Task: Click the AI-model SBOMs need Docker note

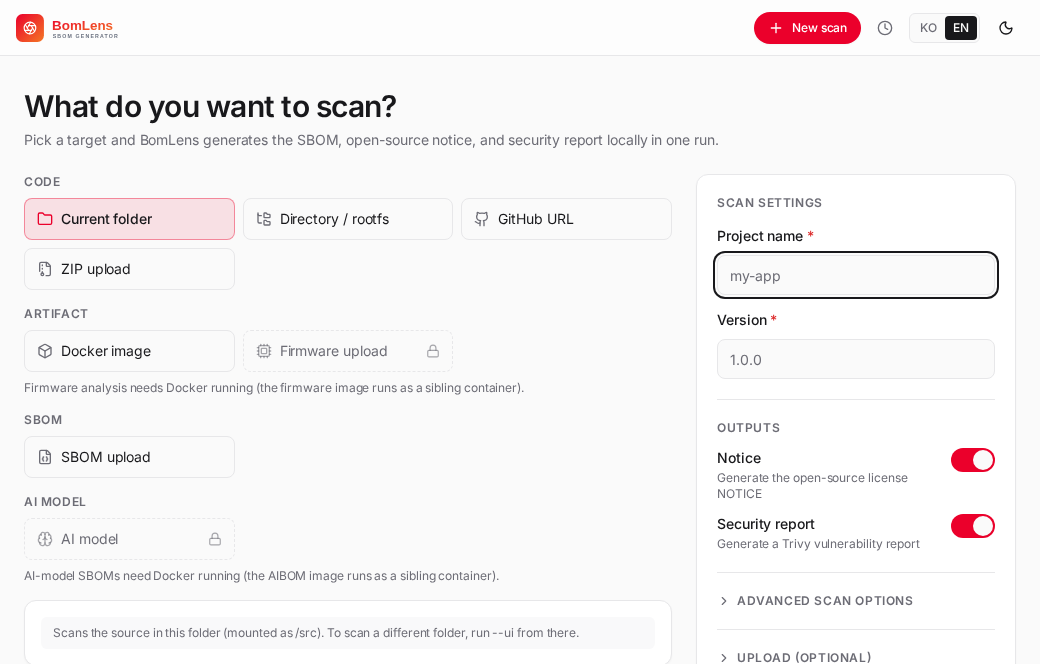Action: [x=261, y=576]
